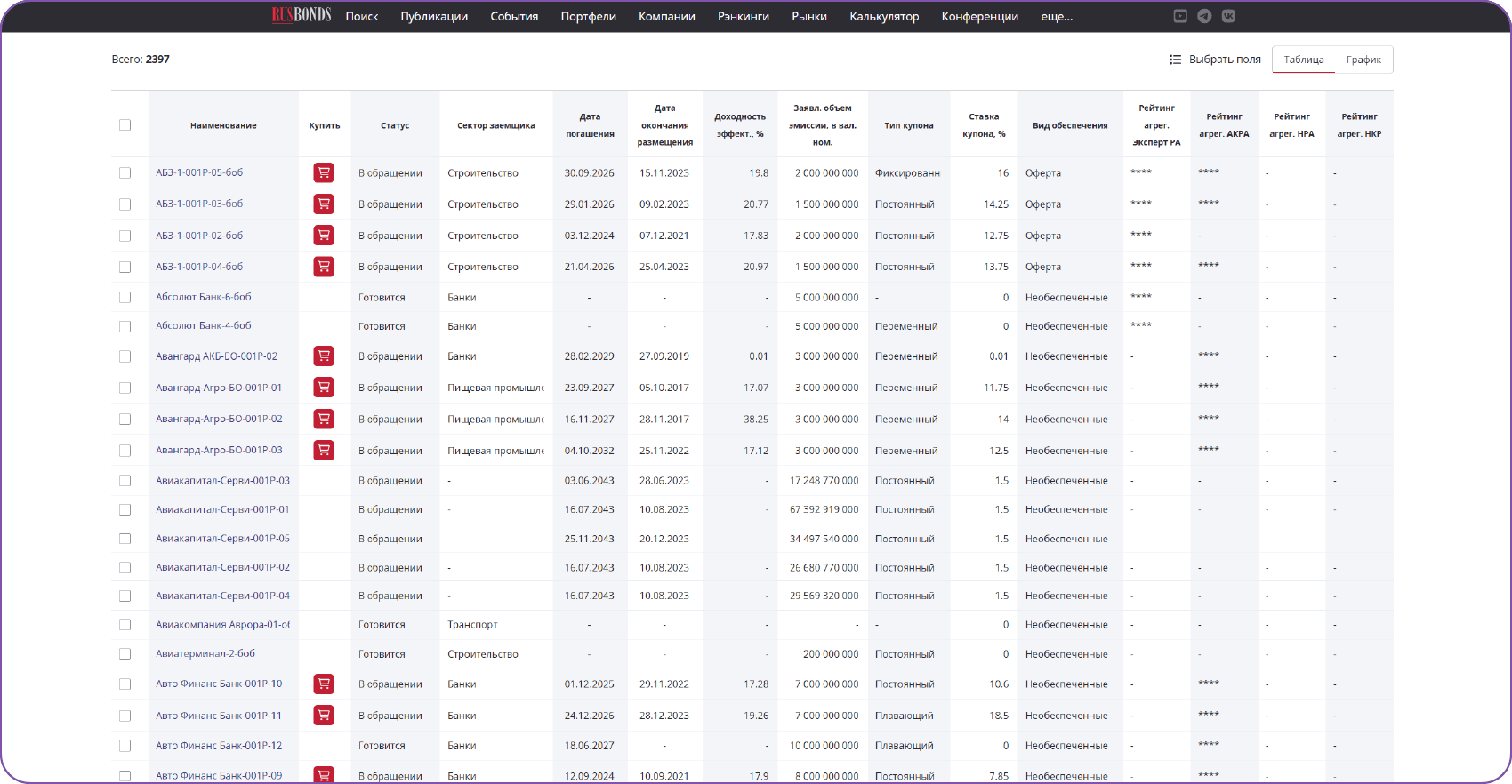Open the Поиск menu

(362, 16)
